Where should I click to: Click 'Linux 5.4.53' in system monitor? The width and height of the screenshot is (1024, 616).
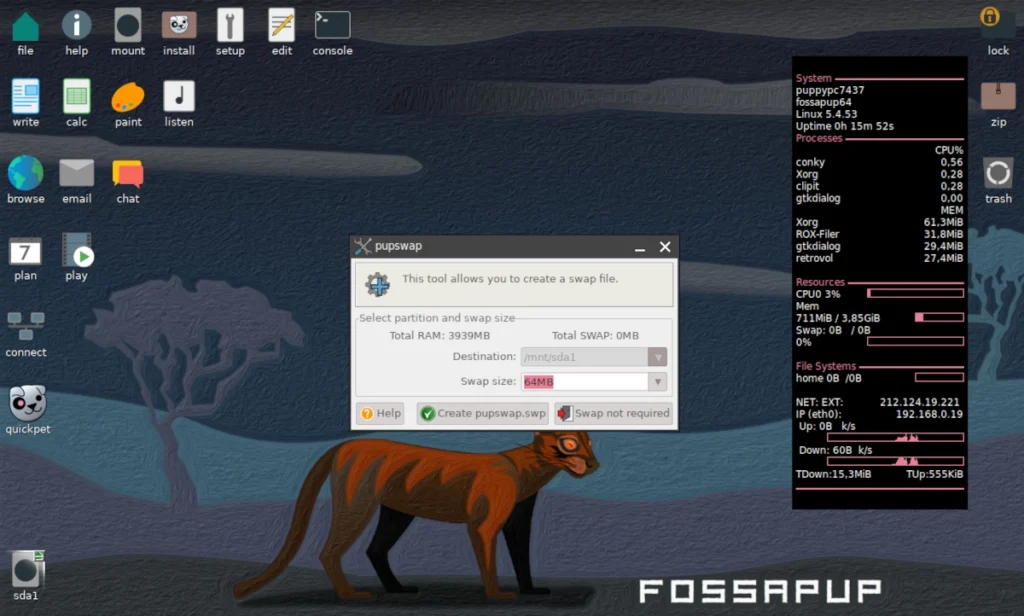point(826,114)
